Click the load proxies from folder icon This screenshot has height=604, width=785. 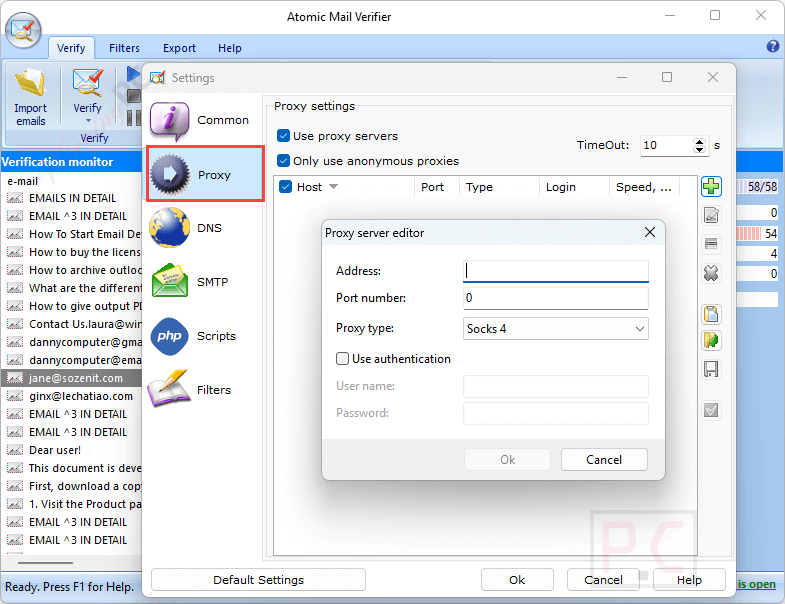click(x=711, y=341)
